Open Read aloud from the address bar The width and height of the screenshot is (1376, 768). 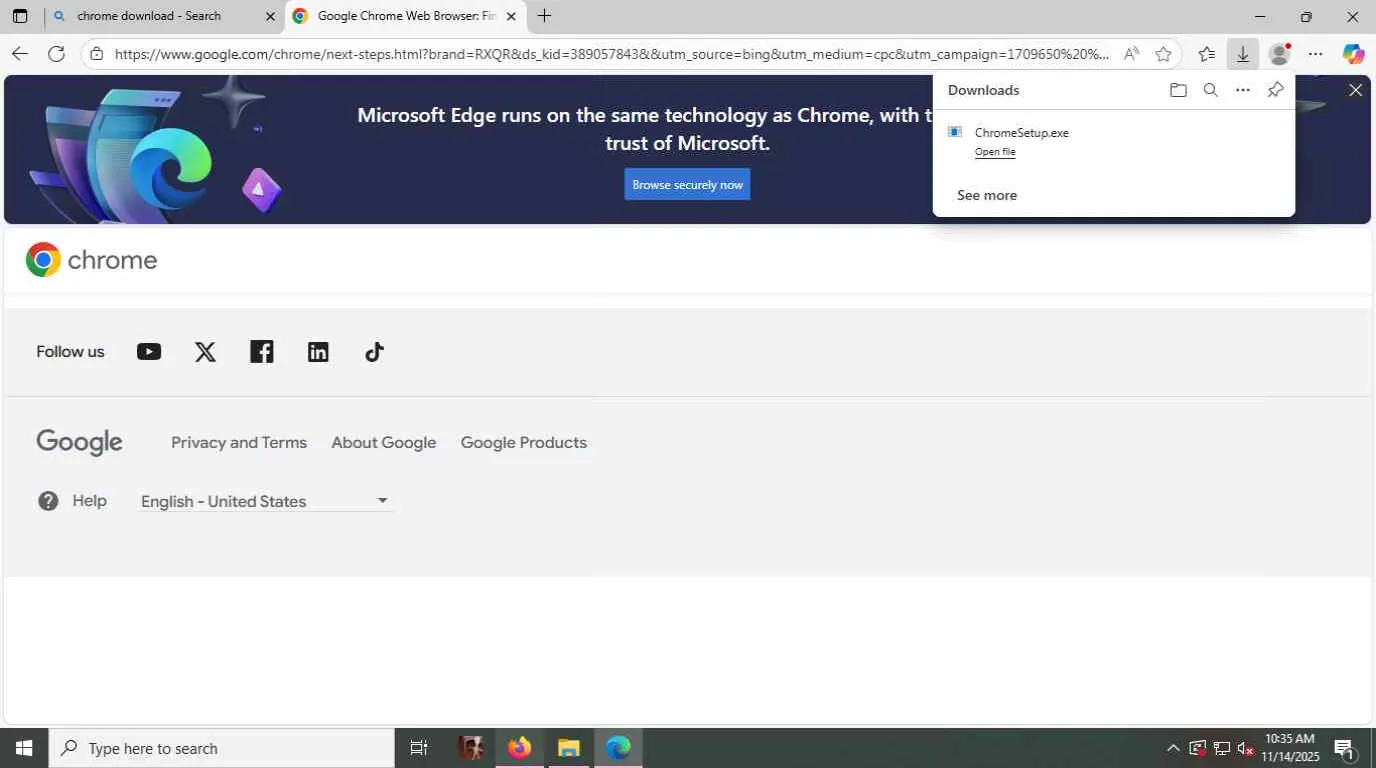point(1131,54)
